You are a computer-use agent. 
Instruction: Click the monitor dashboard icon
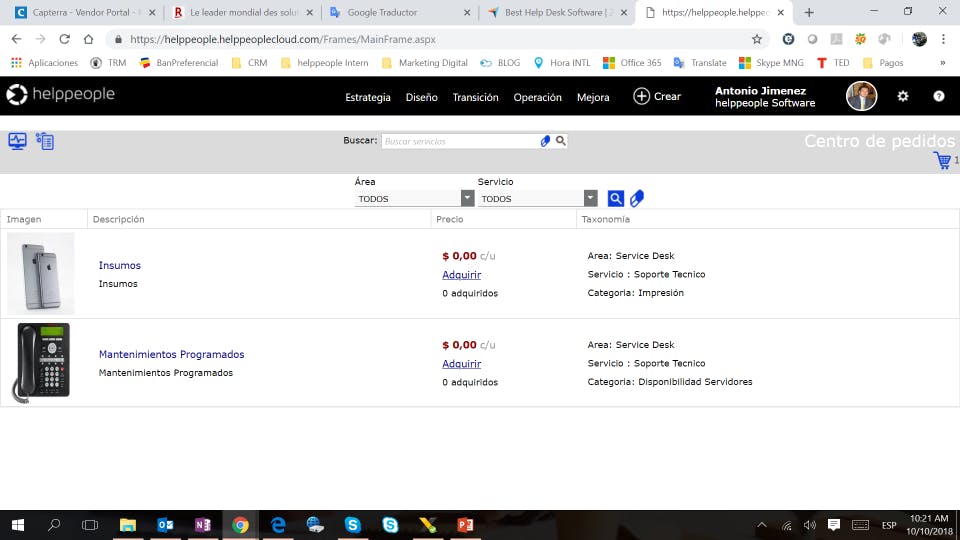[x=17, y=141]
